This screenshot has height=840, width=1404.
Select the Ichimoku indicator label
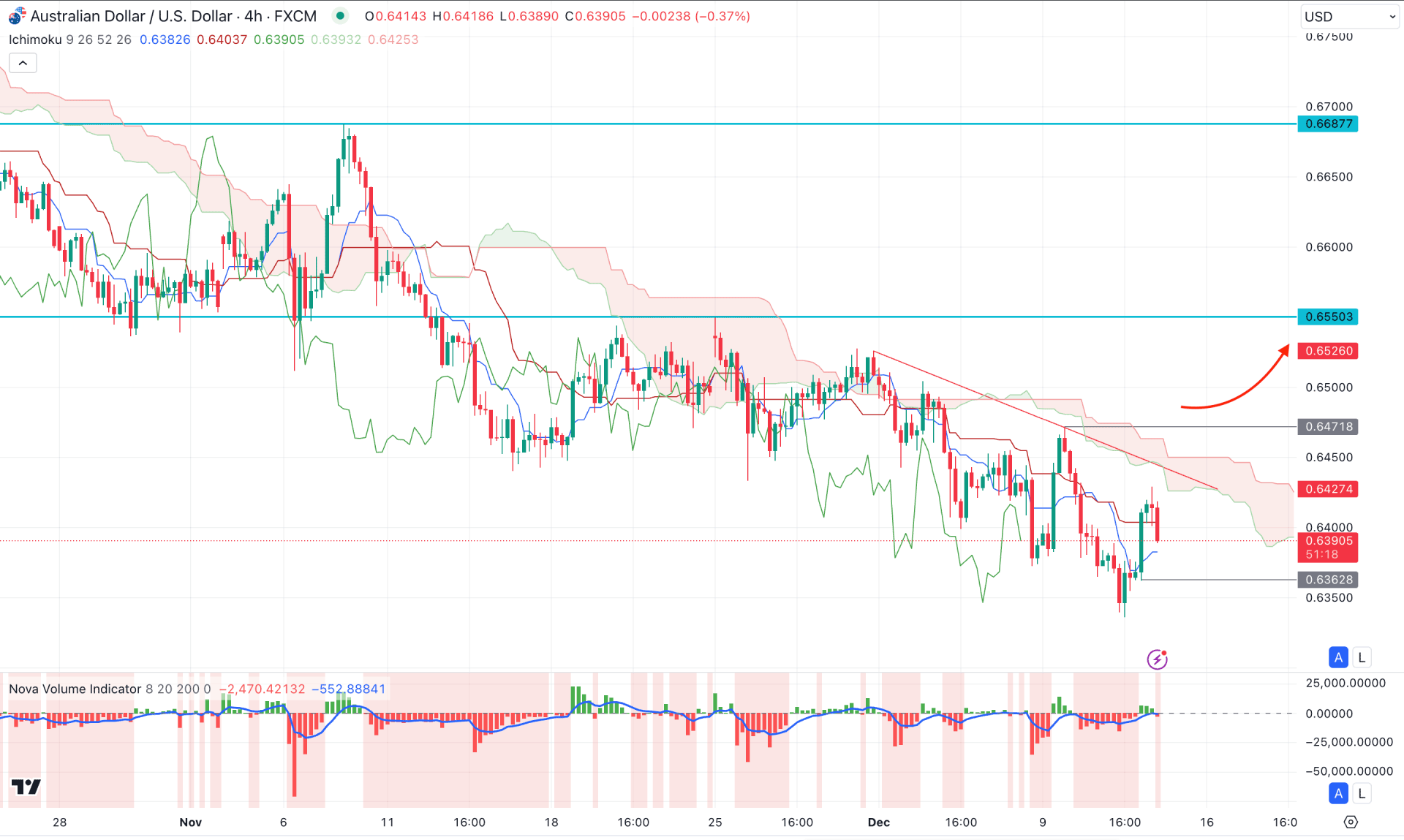35,39
